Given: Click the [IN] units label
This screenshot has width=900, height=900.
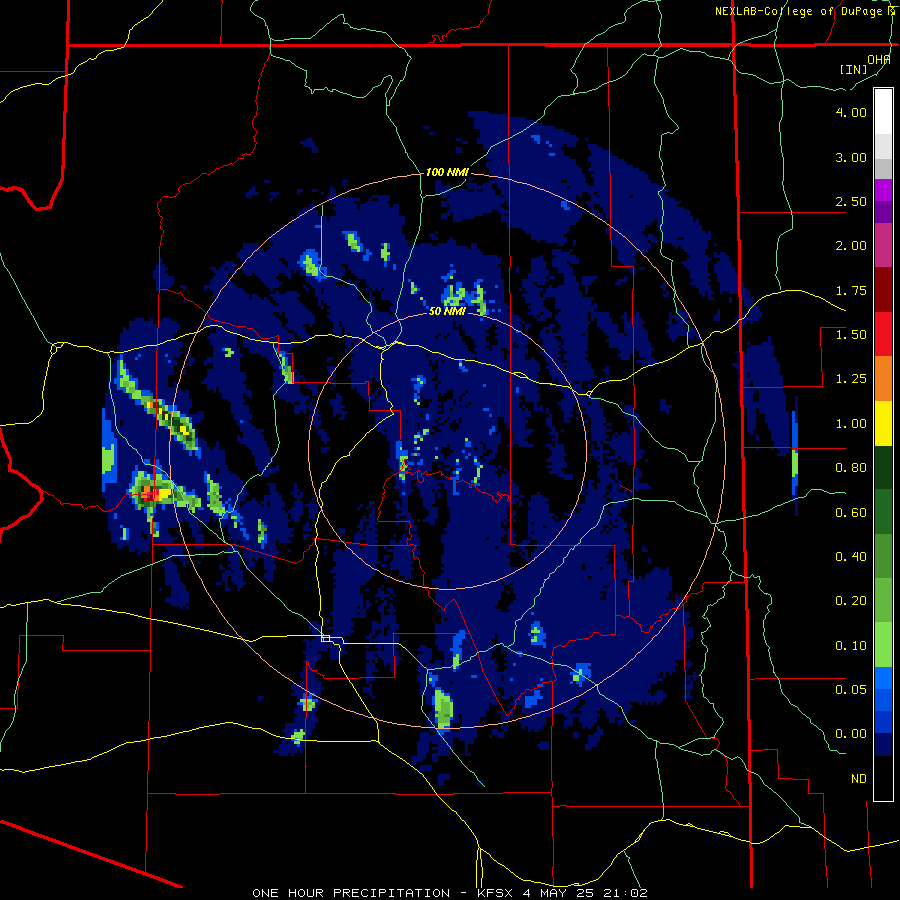Looking at the screenshot, I should coord(853,69).
